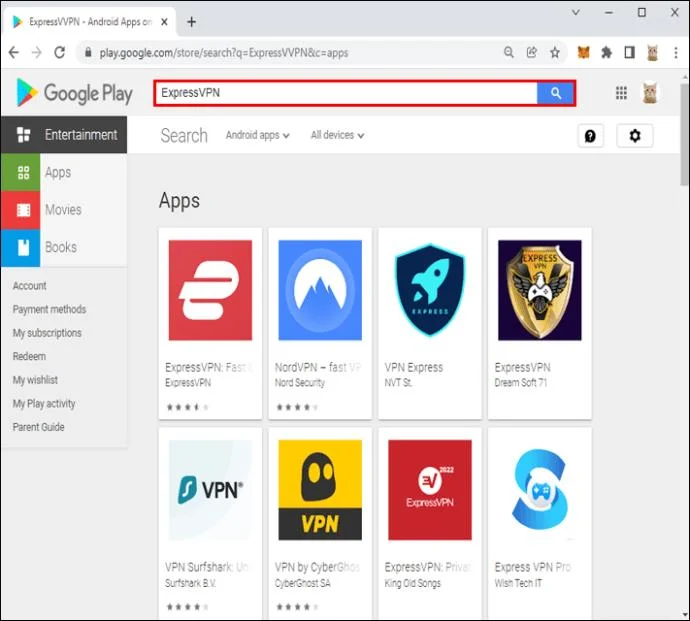
Task: Open the Google account cat avatar
Action: click(650, 93)
